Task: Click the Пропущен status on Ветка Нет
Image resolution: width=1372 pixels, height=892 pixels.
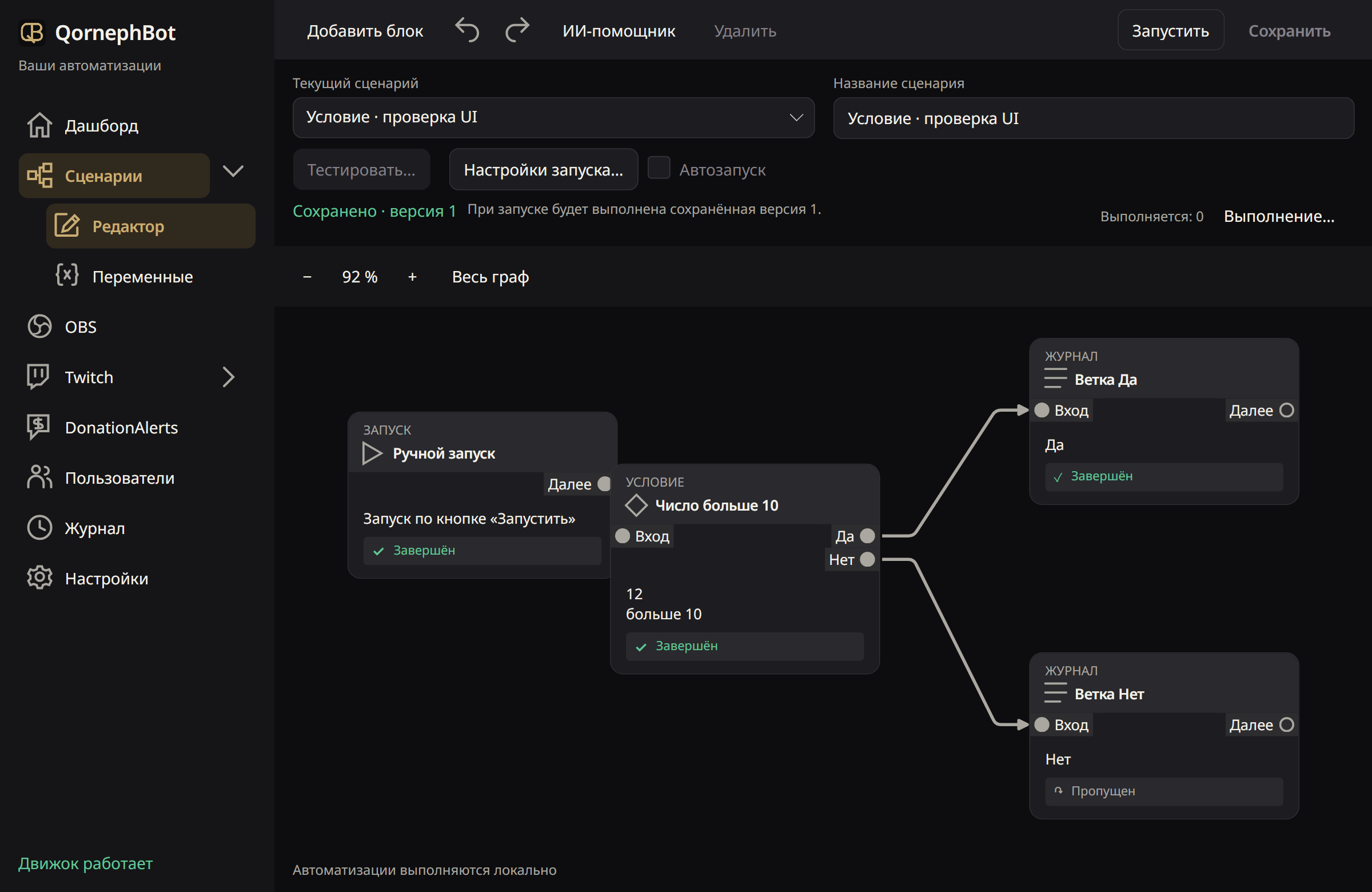Action: click(1163, 791)
